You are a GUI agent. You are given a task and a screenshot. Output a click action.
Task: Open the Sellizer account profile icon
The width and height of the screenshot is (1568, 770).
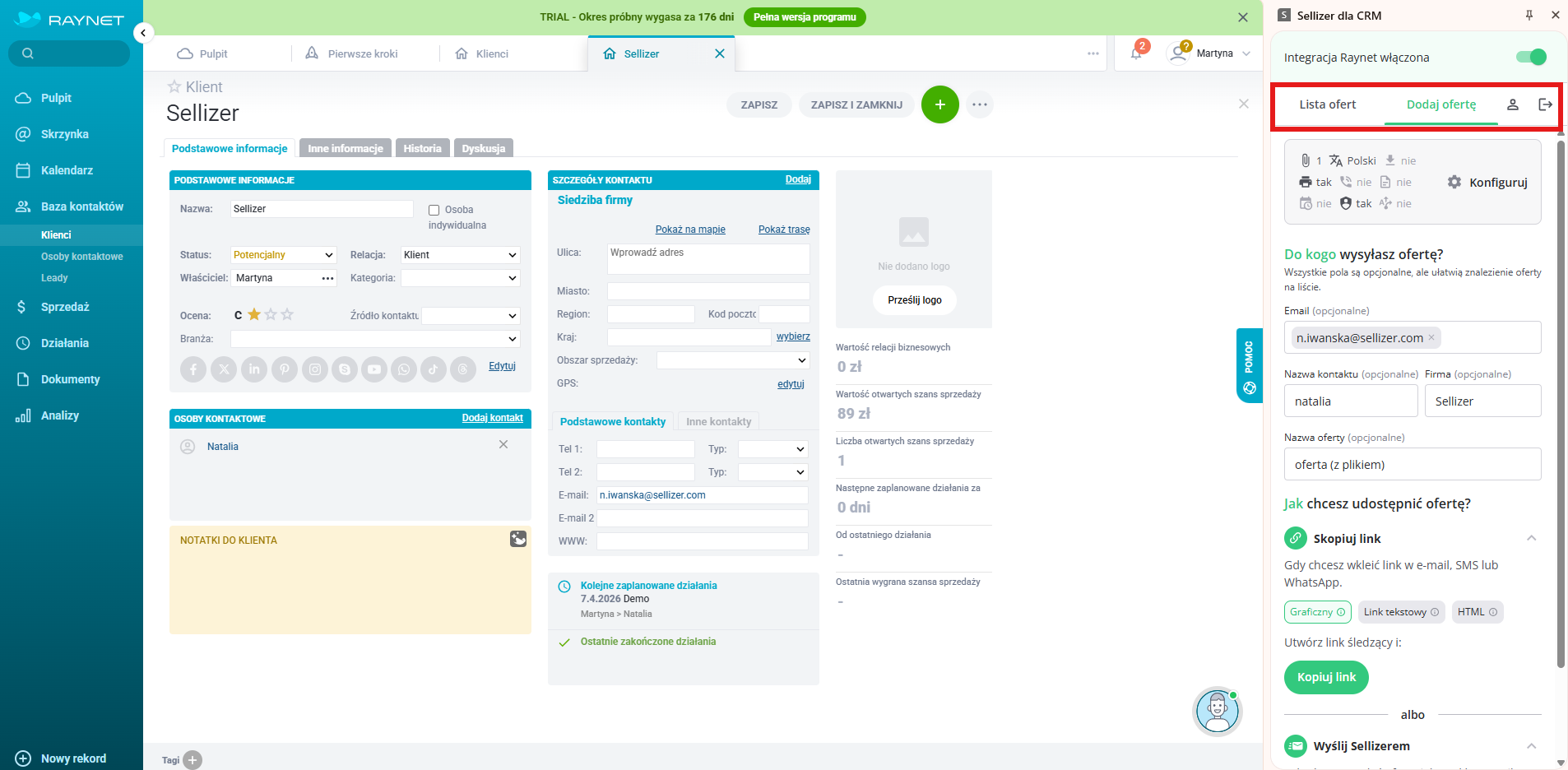click(x=1512, y=104)
